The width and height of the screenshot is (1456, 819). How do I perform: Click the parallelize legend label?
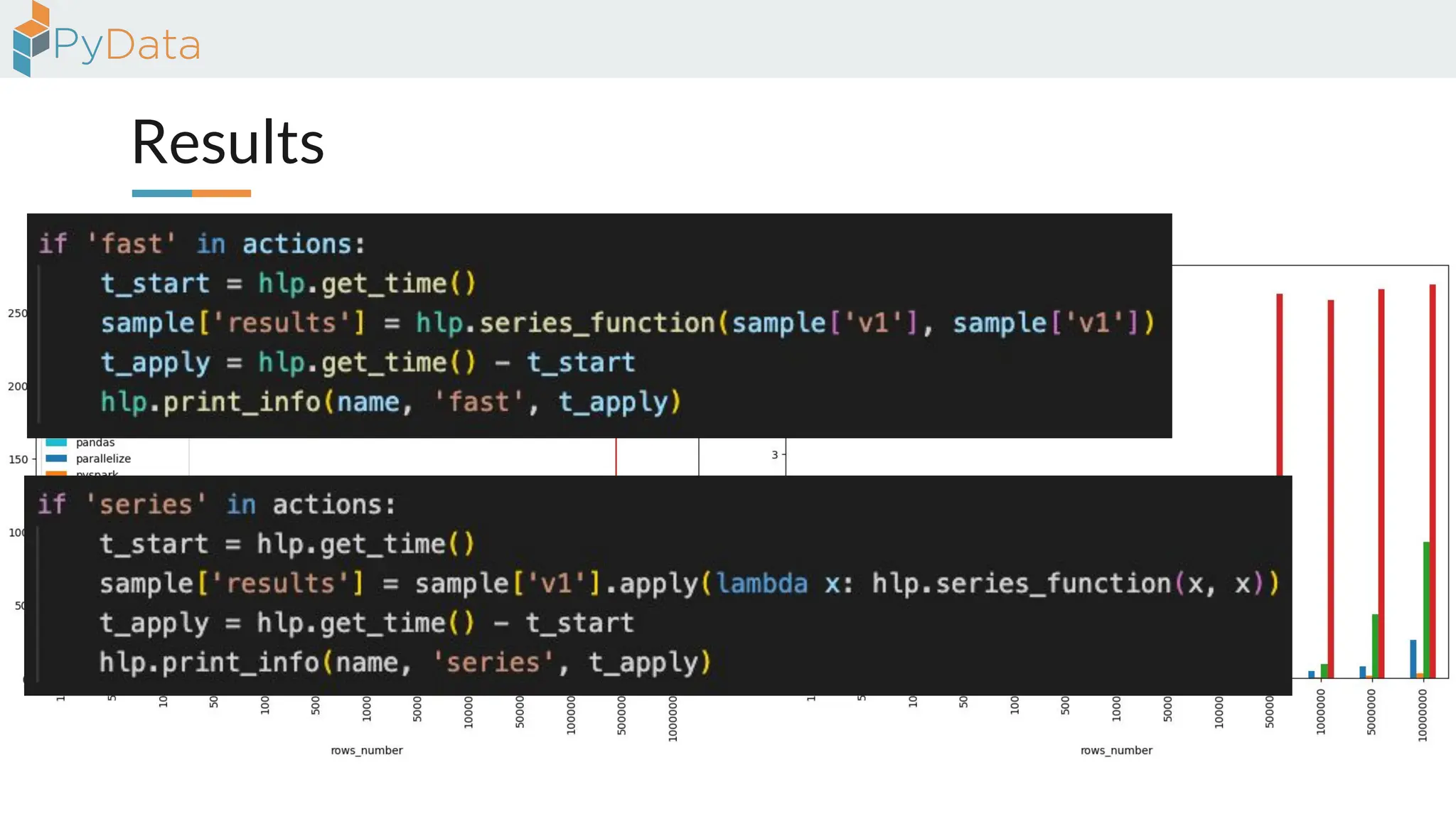point(103,459)
